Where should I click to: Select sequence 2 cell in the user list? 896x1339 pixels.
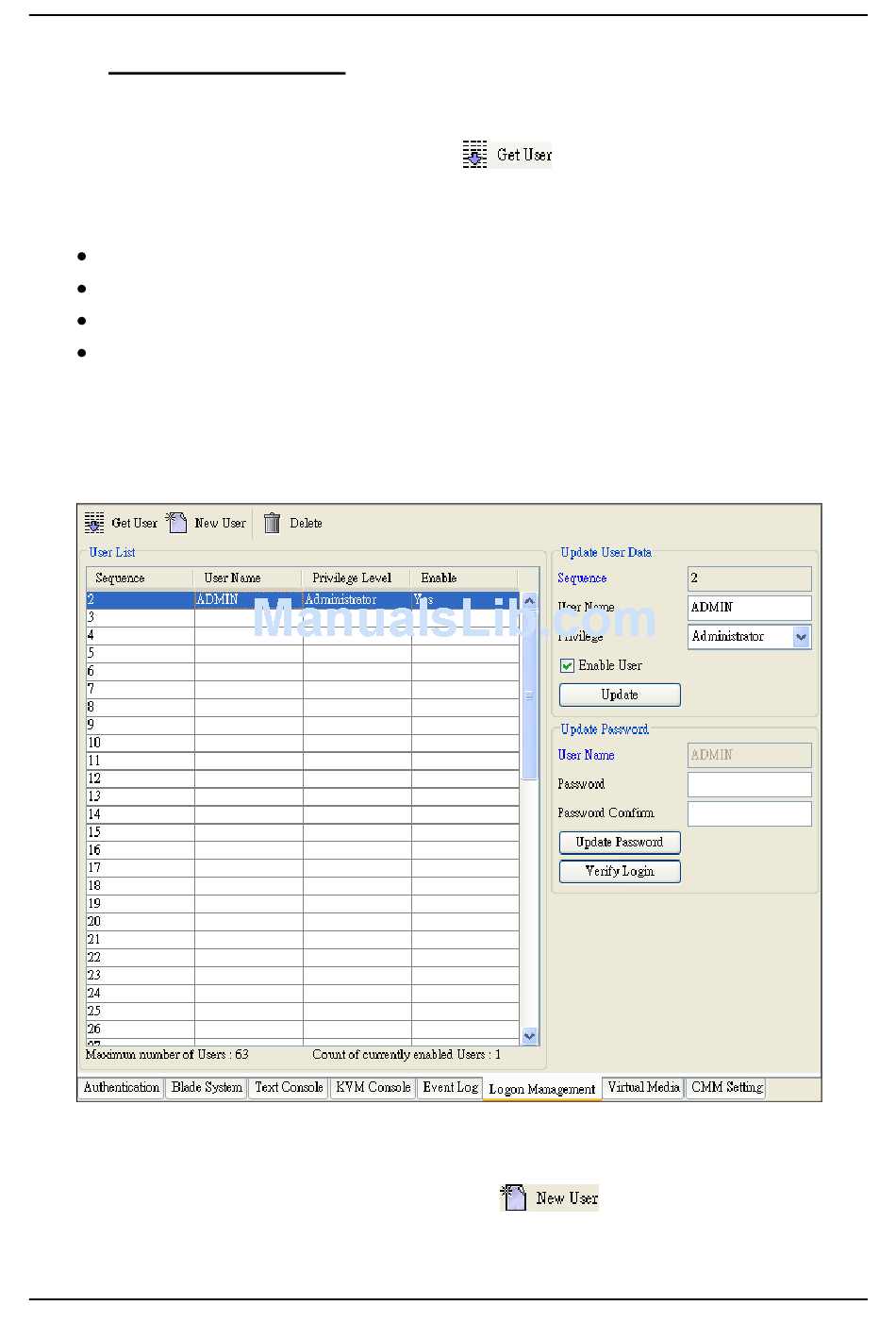141,600
